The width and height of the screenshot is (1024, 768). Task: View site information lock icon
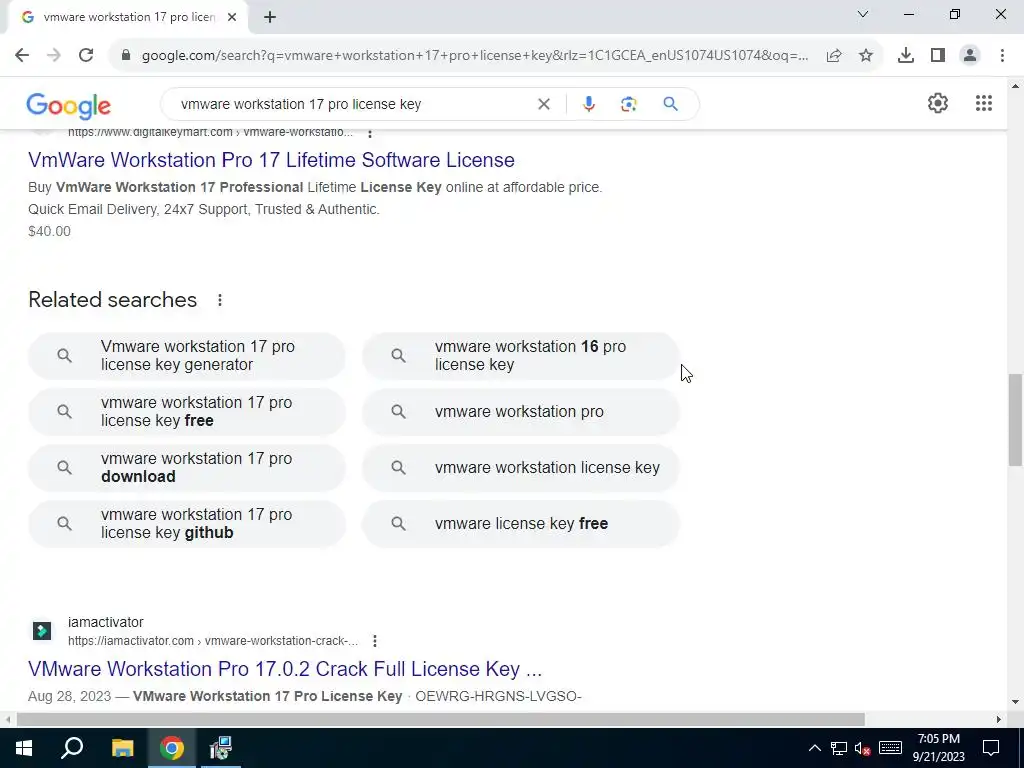126,56
